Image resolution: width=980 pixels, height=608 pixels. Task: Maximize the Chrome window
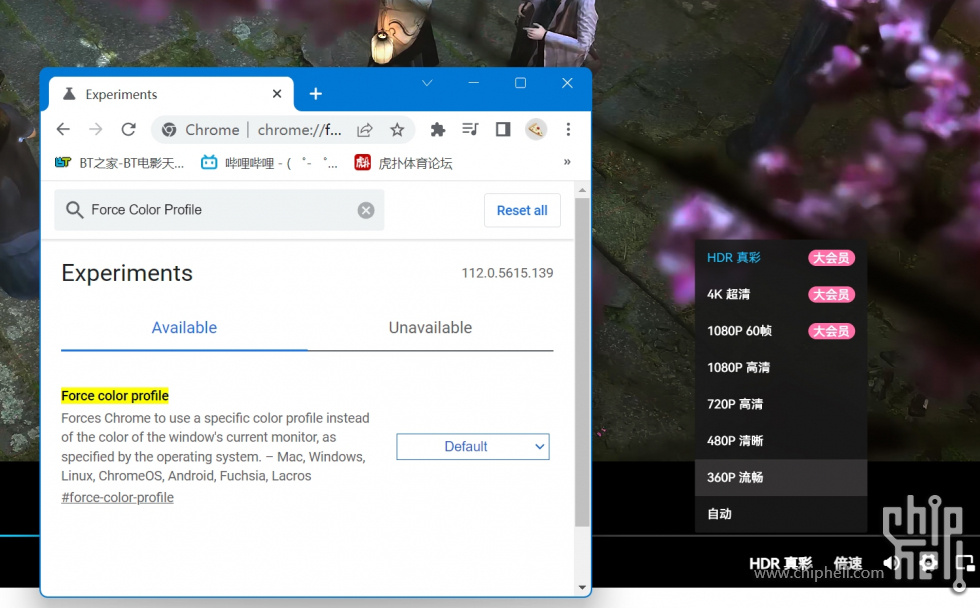point(520,83)
